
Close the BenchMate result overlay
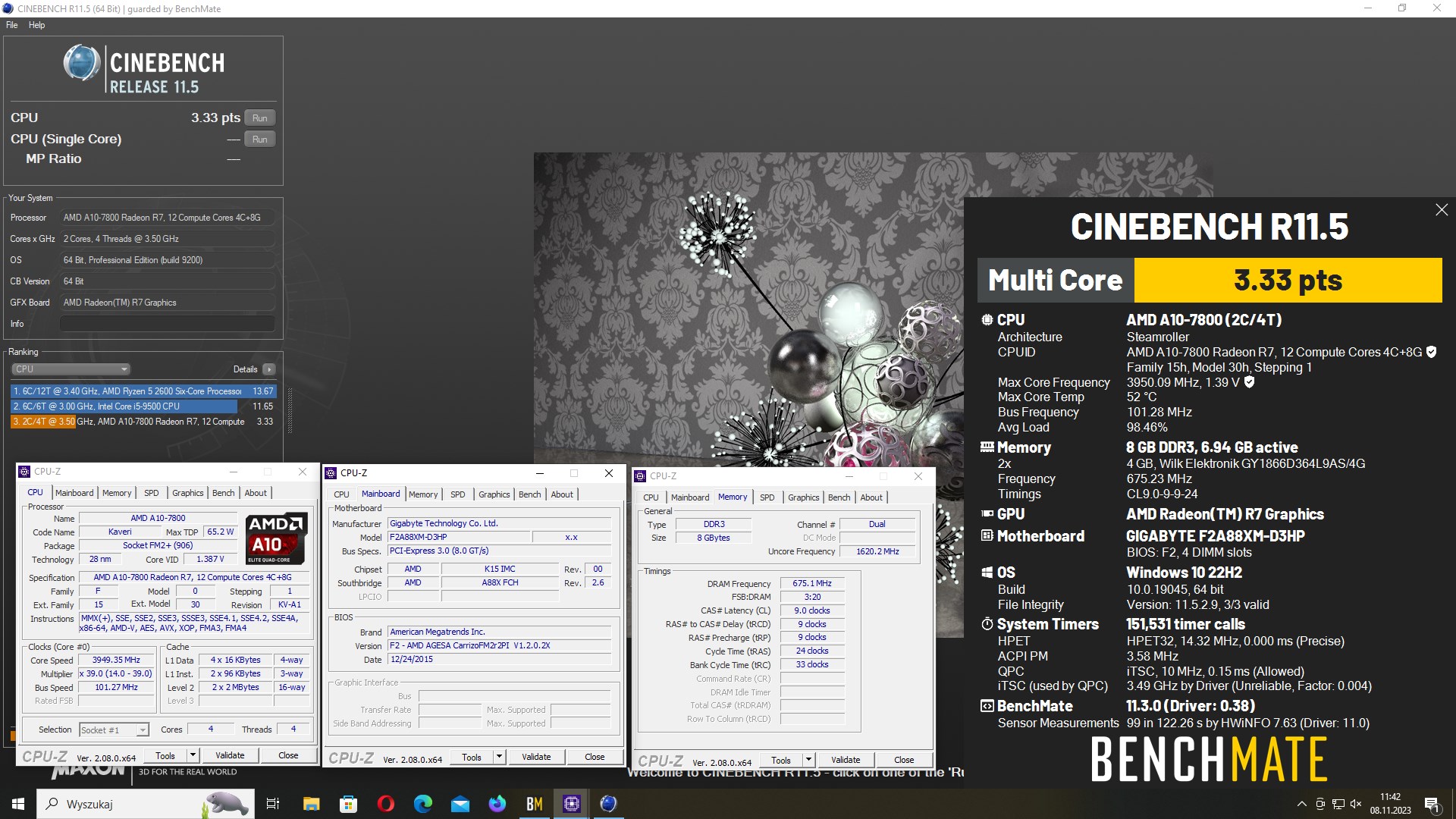[1442, 210]
